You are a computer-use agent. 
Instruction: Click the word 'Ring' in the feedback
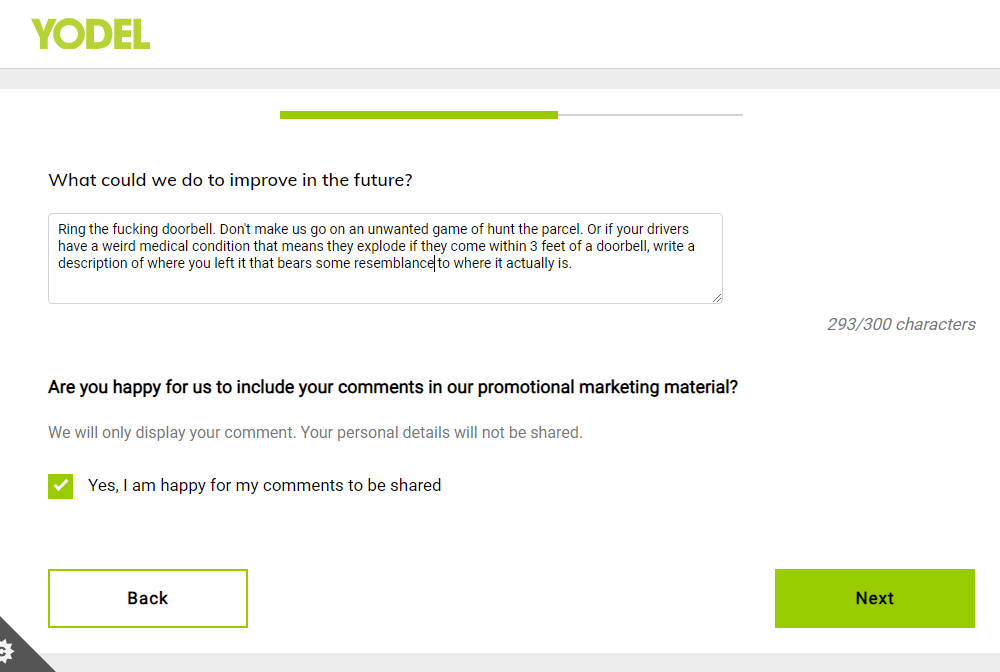71,230
